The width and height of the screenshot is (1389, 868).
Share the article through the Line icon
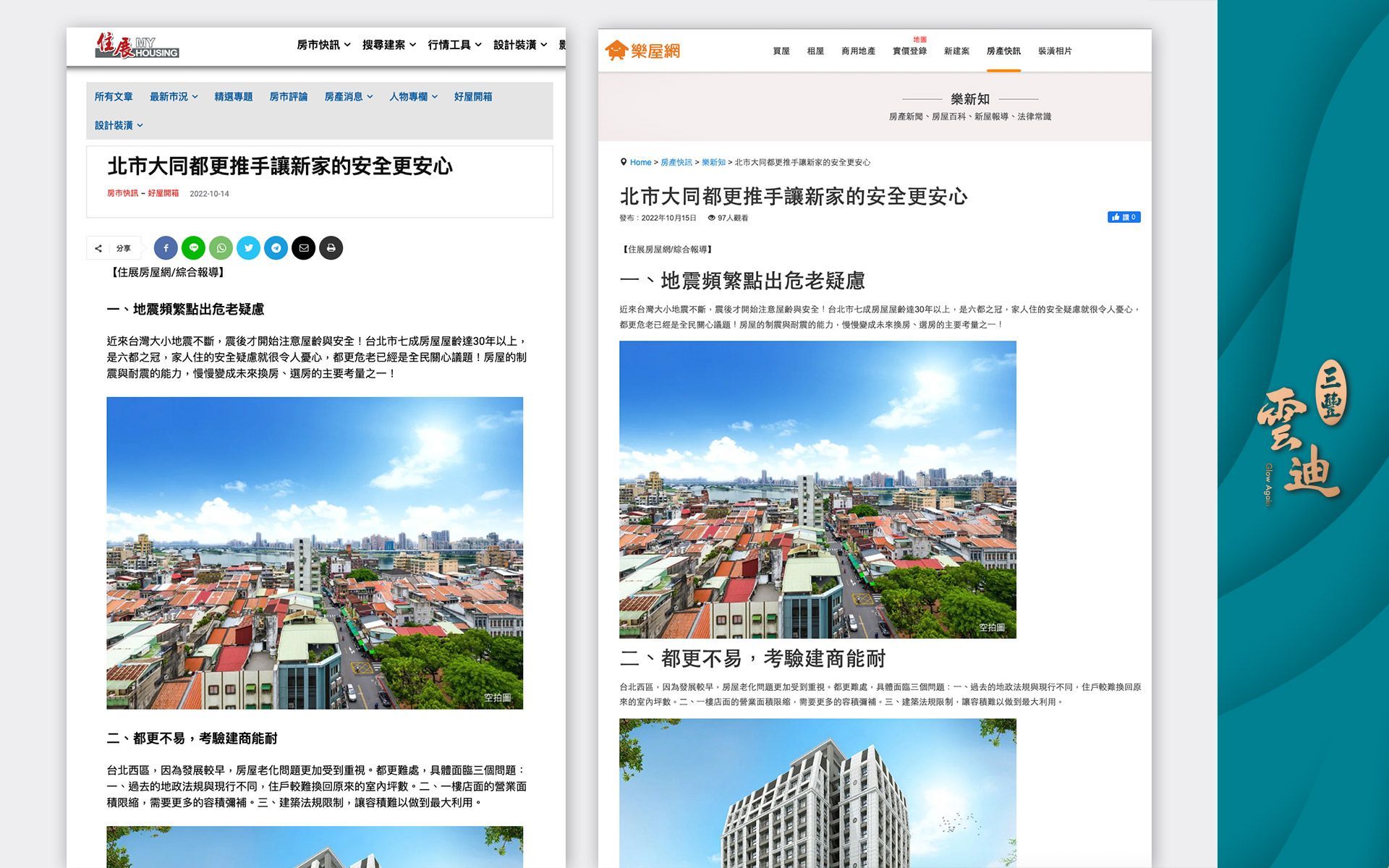coord(193,248)
